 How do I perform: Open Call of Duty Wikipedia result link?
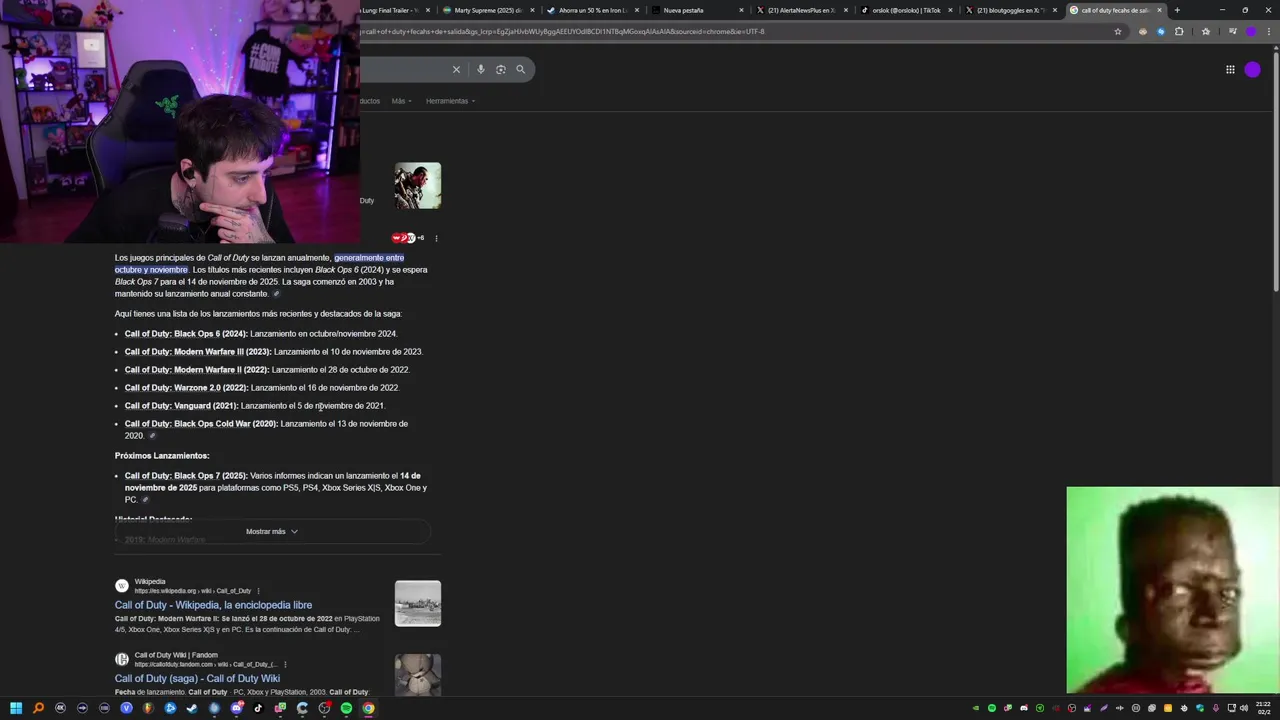[x=213, y=605]
